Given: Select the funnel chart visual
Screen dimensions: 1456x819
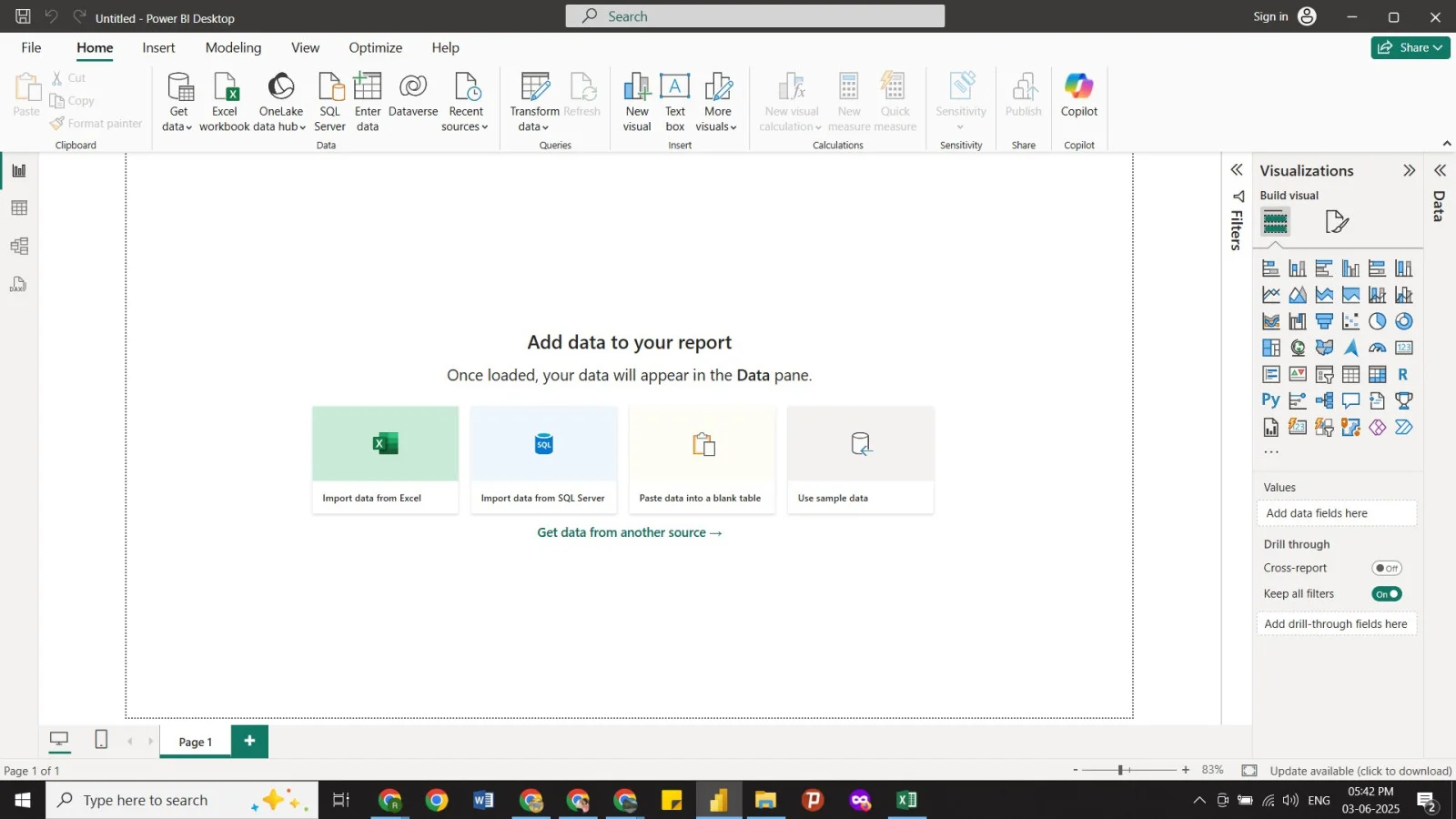Looking at the screenshot, I should coord(1324,321).
